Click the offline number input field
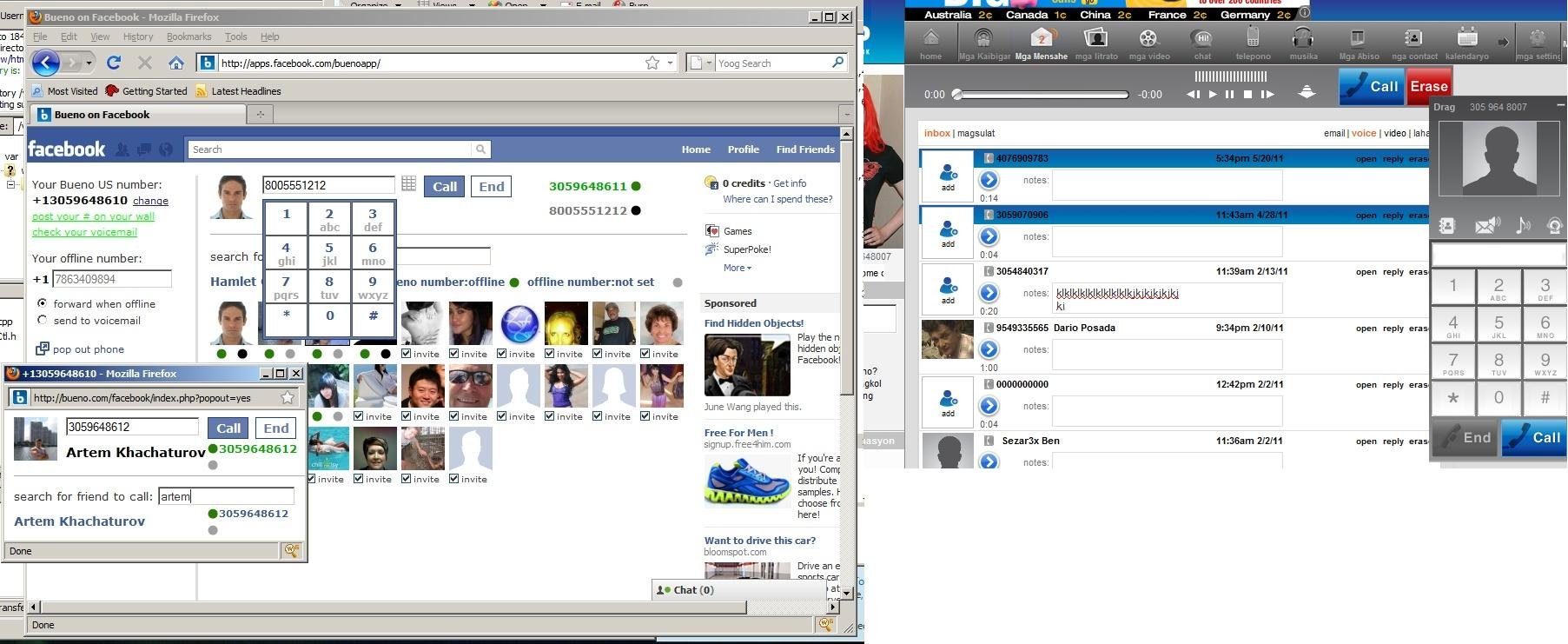Image resolution: width=1568 pixels, height=644 pixels. (112, 279)
